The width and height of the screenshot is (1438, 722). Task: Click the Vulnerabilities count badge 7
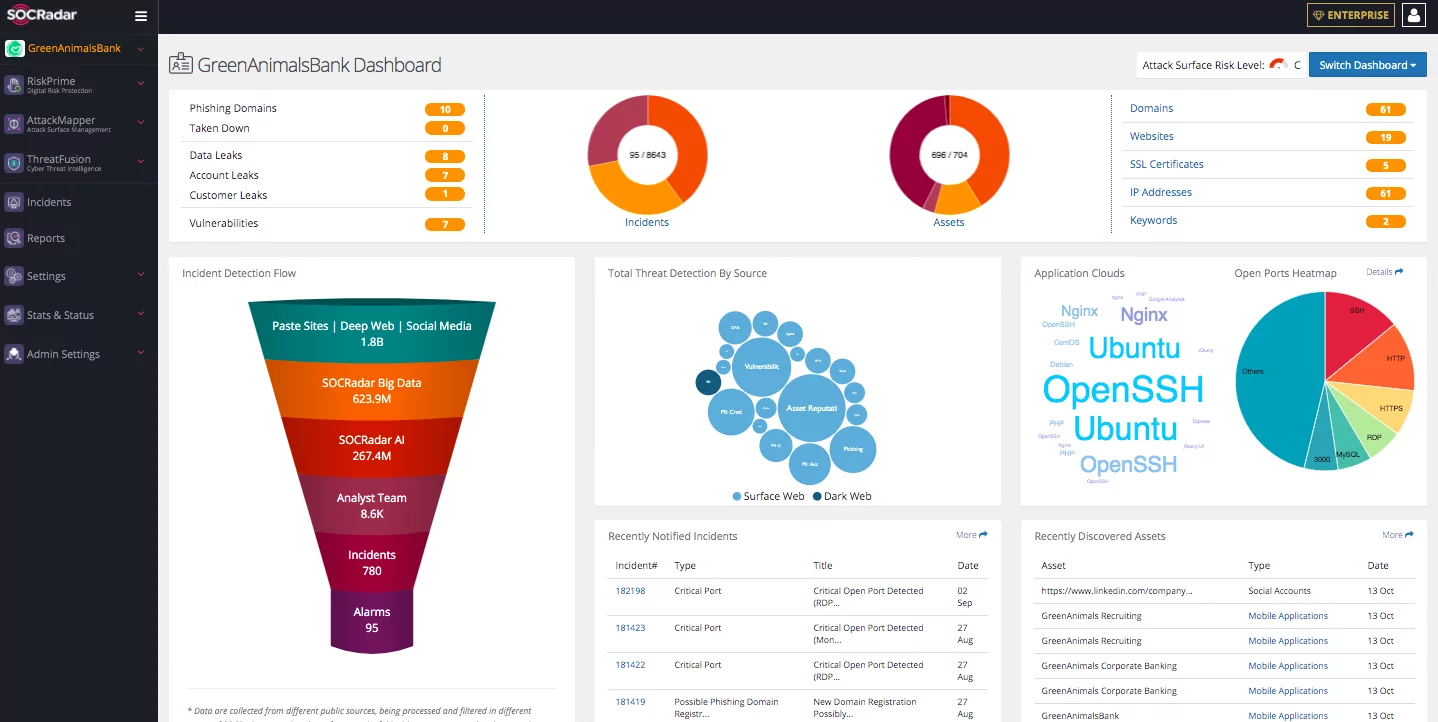445,224
